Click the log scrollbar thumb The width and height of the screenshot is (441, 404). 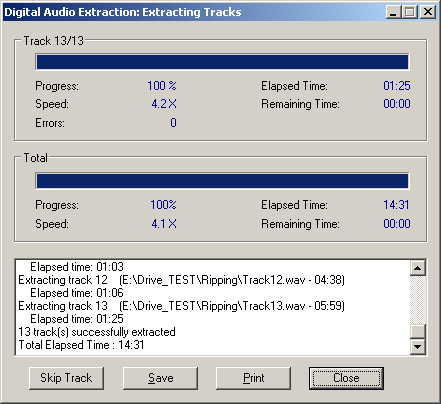point(418,331)
